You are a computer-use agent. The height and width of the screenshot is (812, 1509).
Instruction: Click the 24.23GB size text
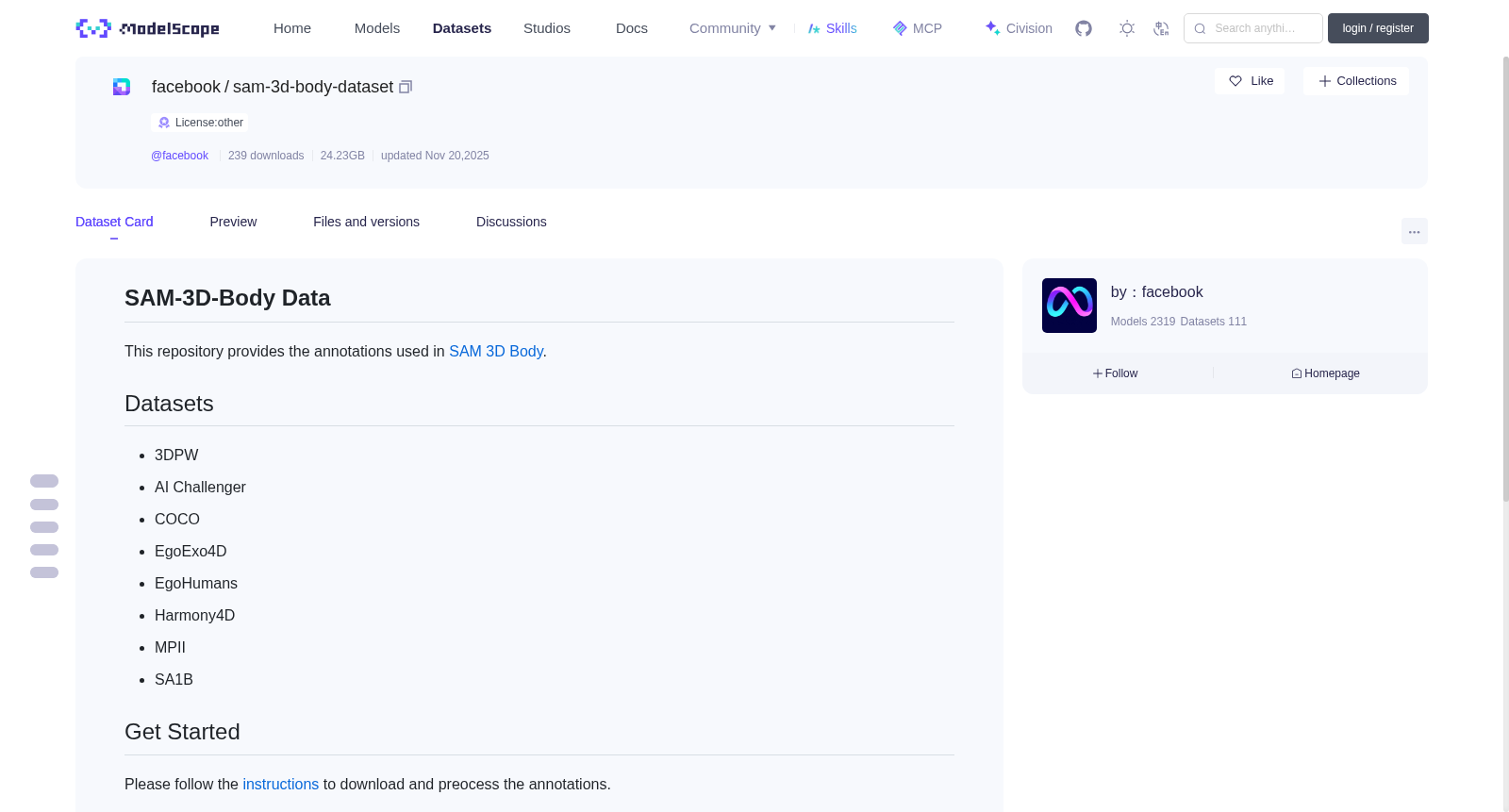(342, 156)
